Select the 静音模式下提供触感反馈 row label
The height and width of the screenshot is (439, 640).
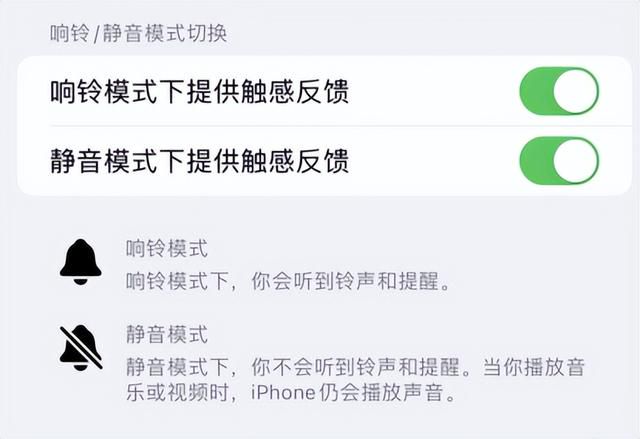[x=200, y=161]
